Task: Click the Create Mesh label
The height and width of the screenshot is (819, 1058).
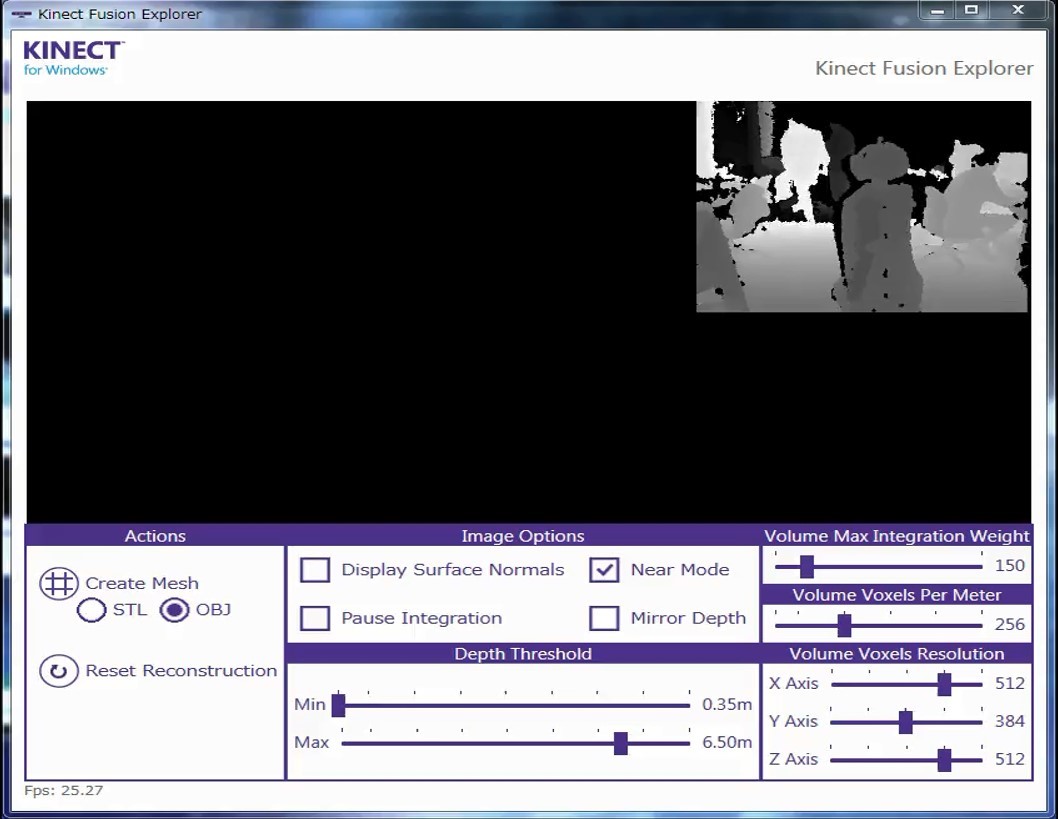Action: pos(142,583)
